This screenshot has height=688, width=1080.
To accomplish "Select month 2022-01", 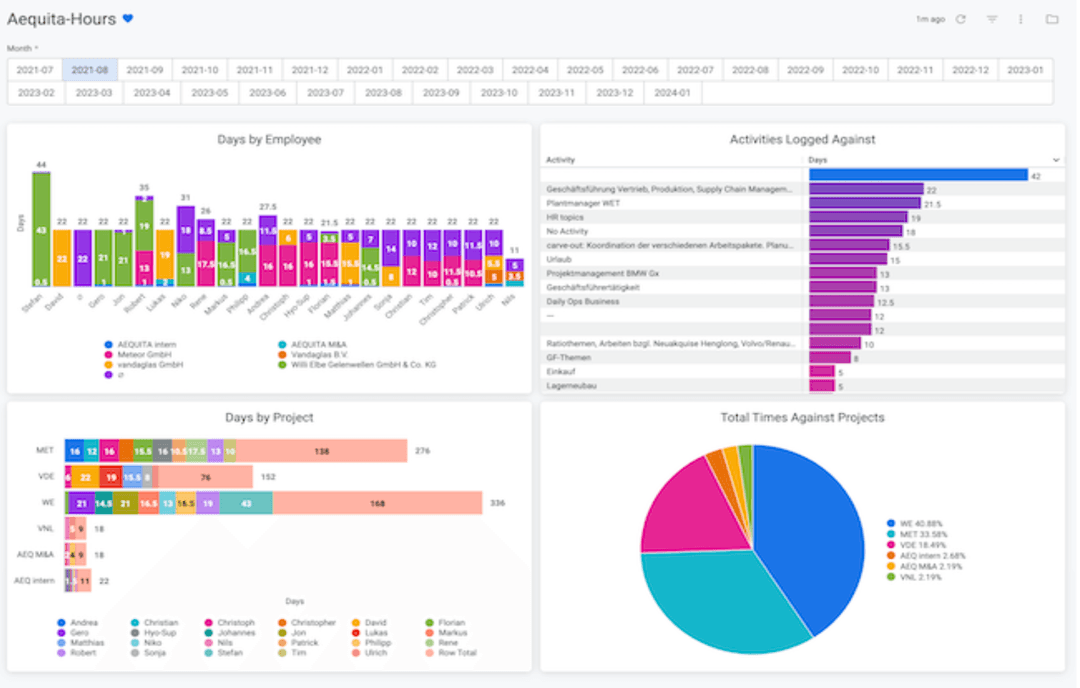I will click(365, 70).
